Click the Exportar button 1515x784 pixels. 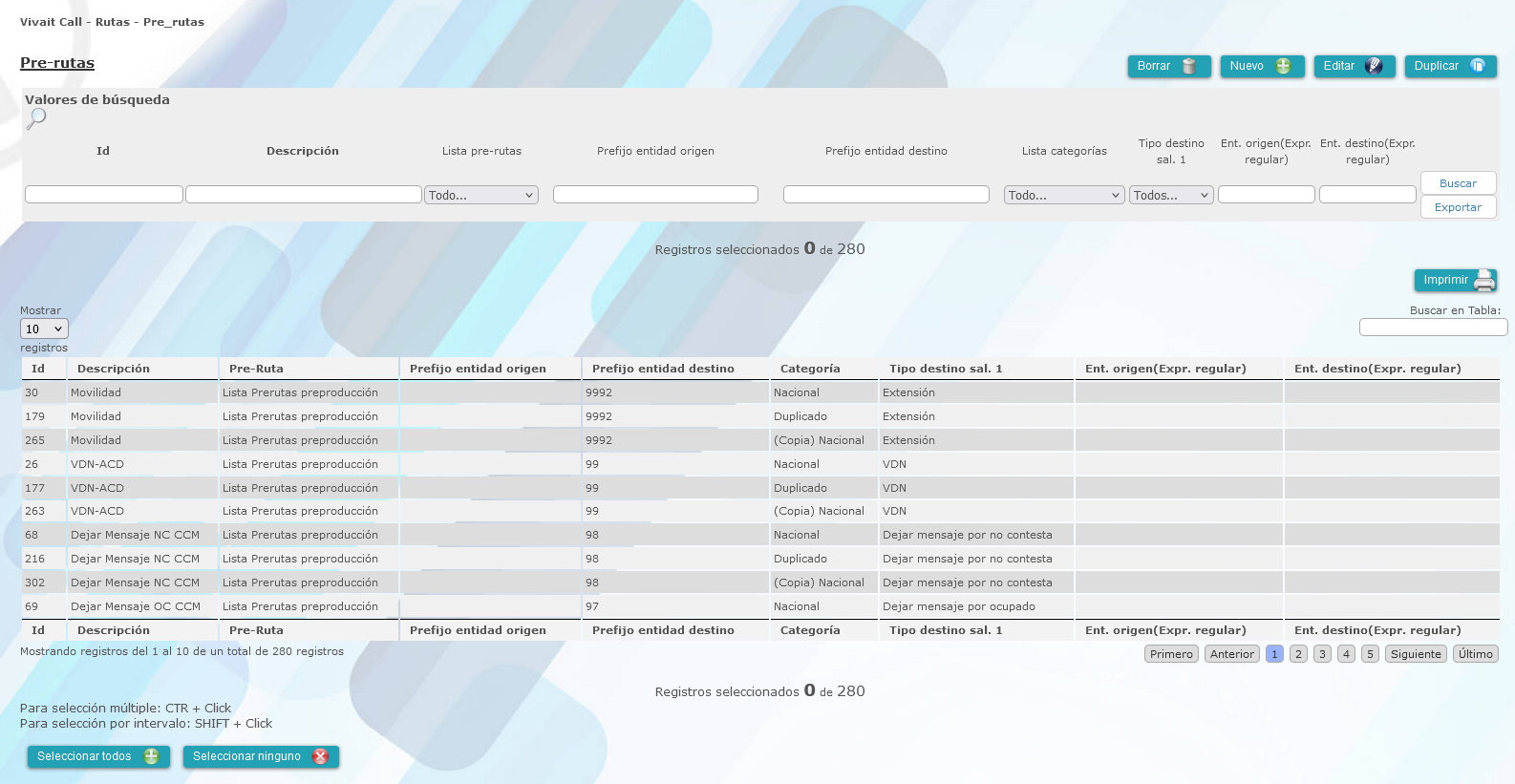coord(1458,207)
